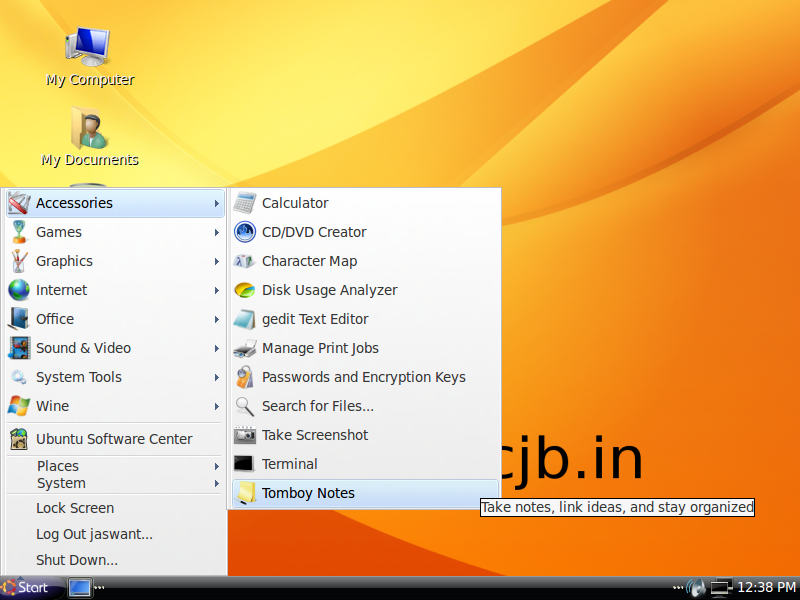The height and width of the screenshot is (600, 800).
Task: Expand the Office submenu arrow
Action: 217,319
